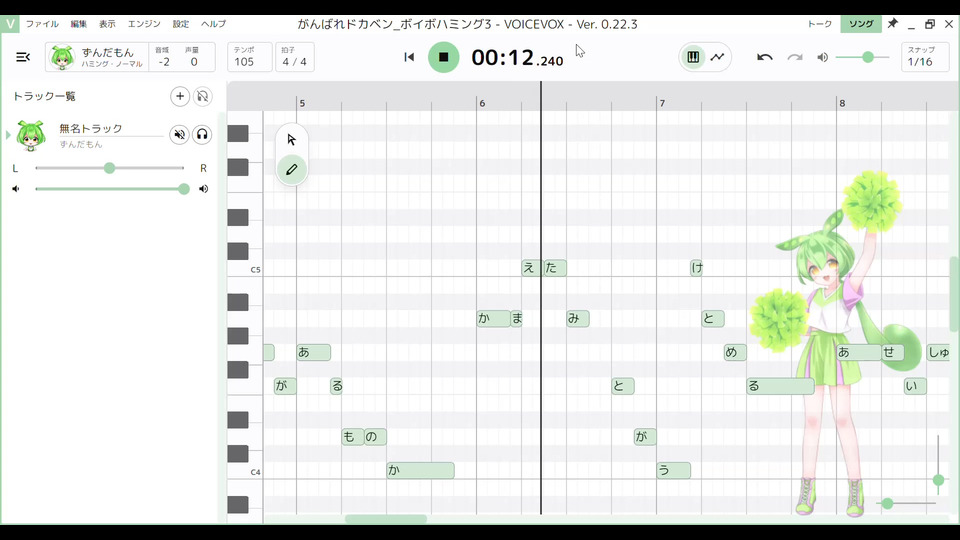Add a new track

pos(179,96)
